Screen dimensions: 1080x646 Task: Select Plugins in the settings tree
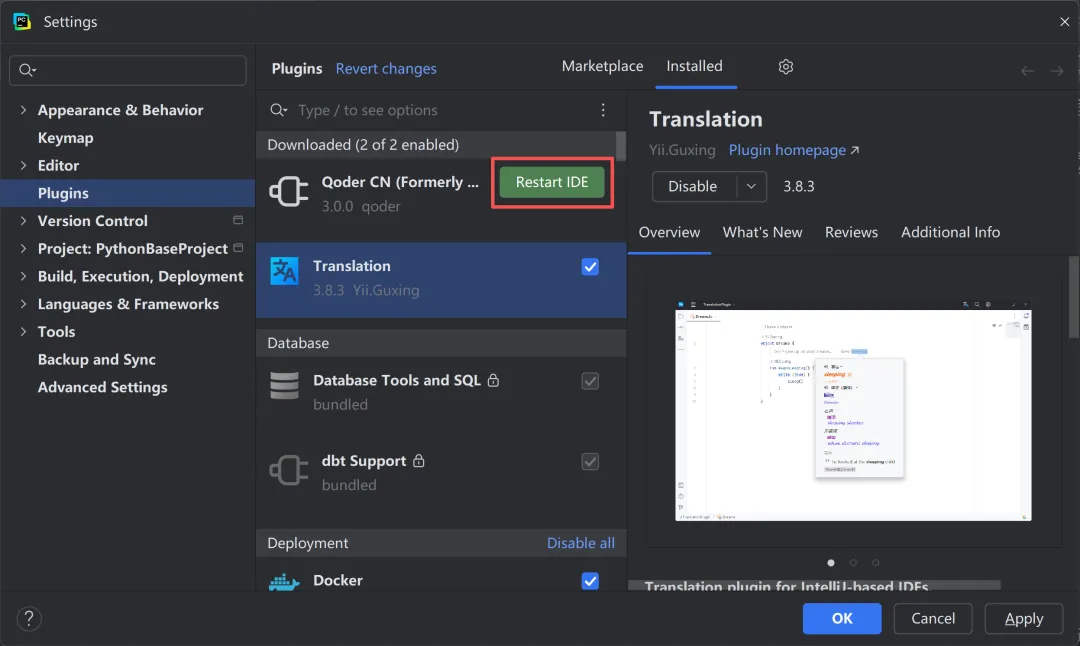[127, 193]
